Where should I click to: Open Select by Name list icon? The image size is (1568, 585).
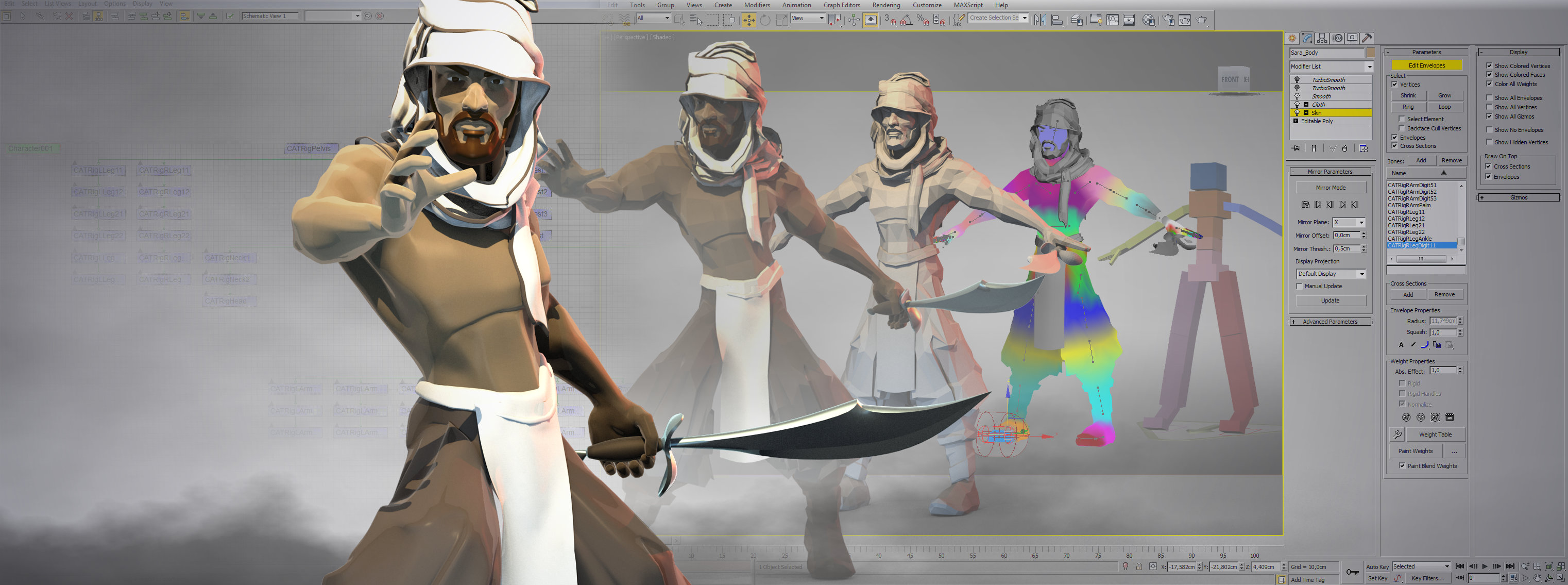(x=696, y=20)
